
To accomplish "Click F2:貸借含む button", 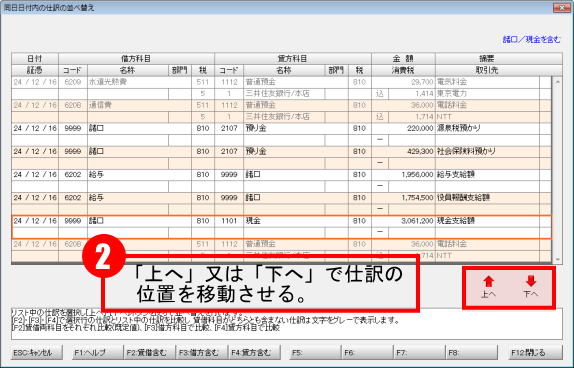I will click(x=149, y=353).
